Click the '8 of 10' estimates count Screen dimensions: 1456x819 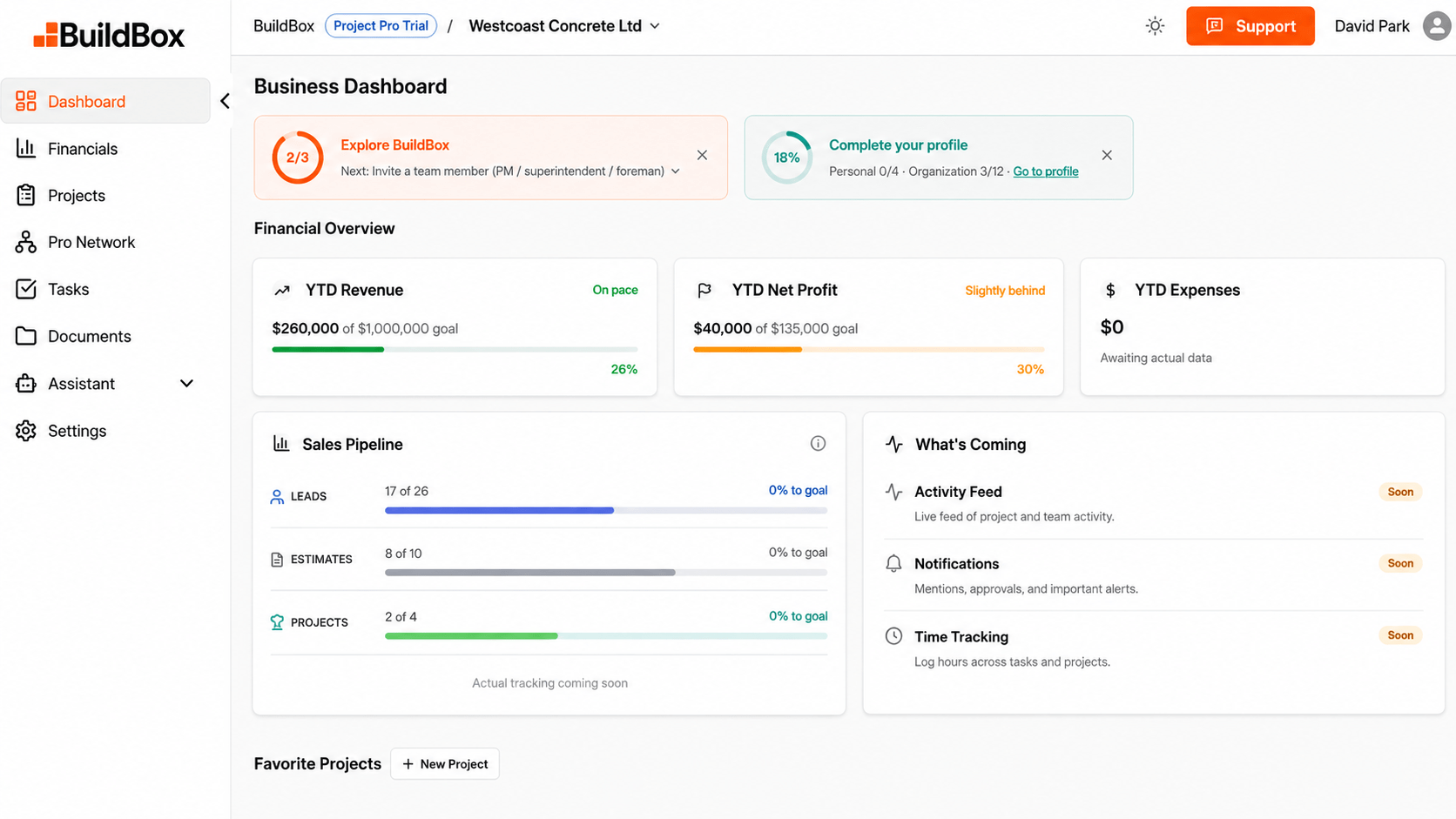tap(403, 553)
